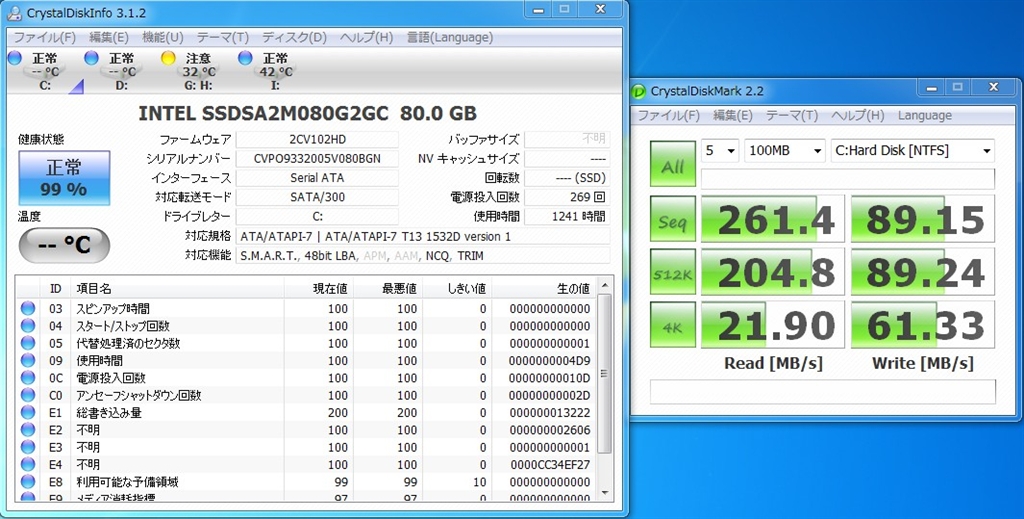Viewport: 1024px width, 519px height.
Task: Run the 512K benchmark test
Action: [672, 272]
